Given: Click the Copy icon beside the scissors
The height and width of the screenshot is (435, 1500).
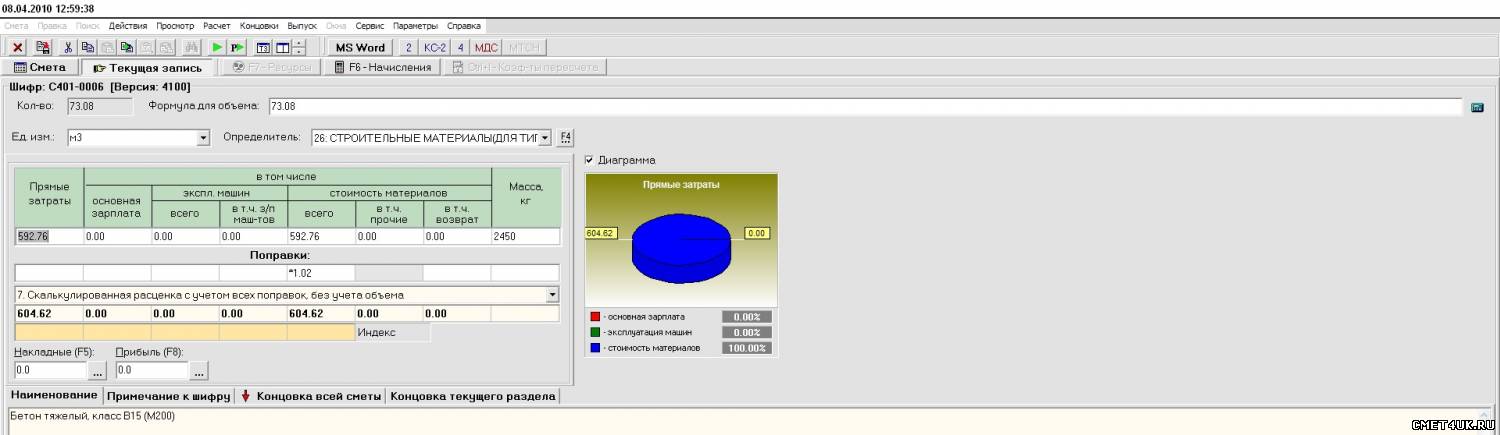Looking at the screenshot, I should pyautogui.click(x=87, y=47).
